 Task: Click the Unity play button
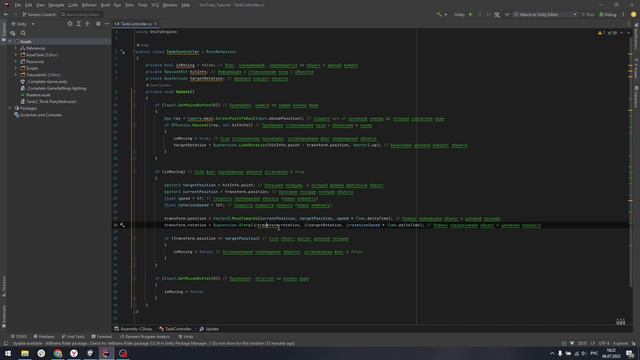pyautogui.click(x=471, y=14)
